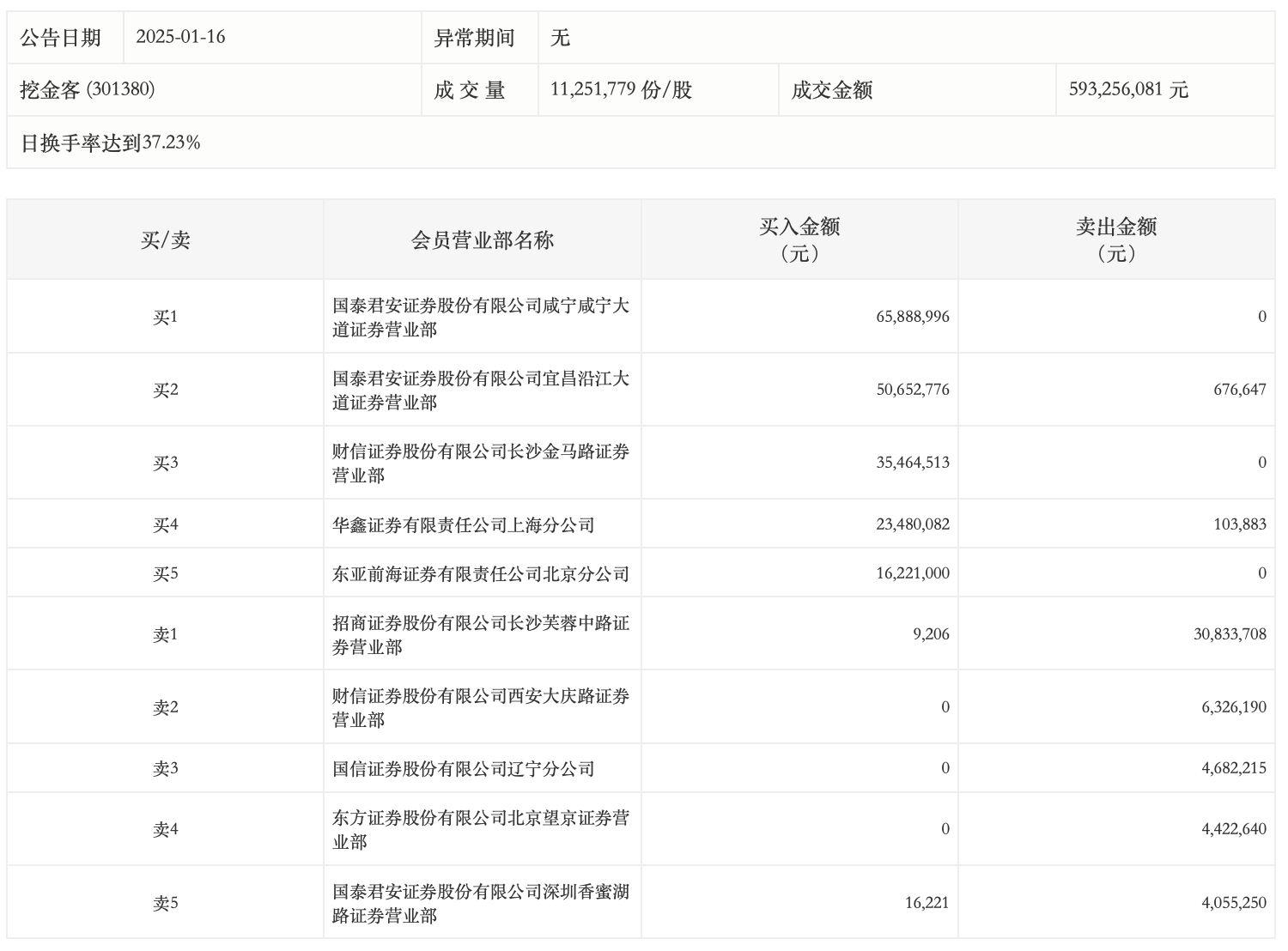Open 国泰君安 宜昌沿江大道证券营业部 entry
Image resolution: width=1288 pixels, height=951 pixels.
[x=481, y=391]
